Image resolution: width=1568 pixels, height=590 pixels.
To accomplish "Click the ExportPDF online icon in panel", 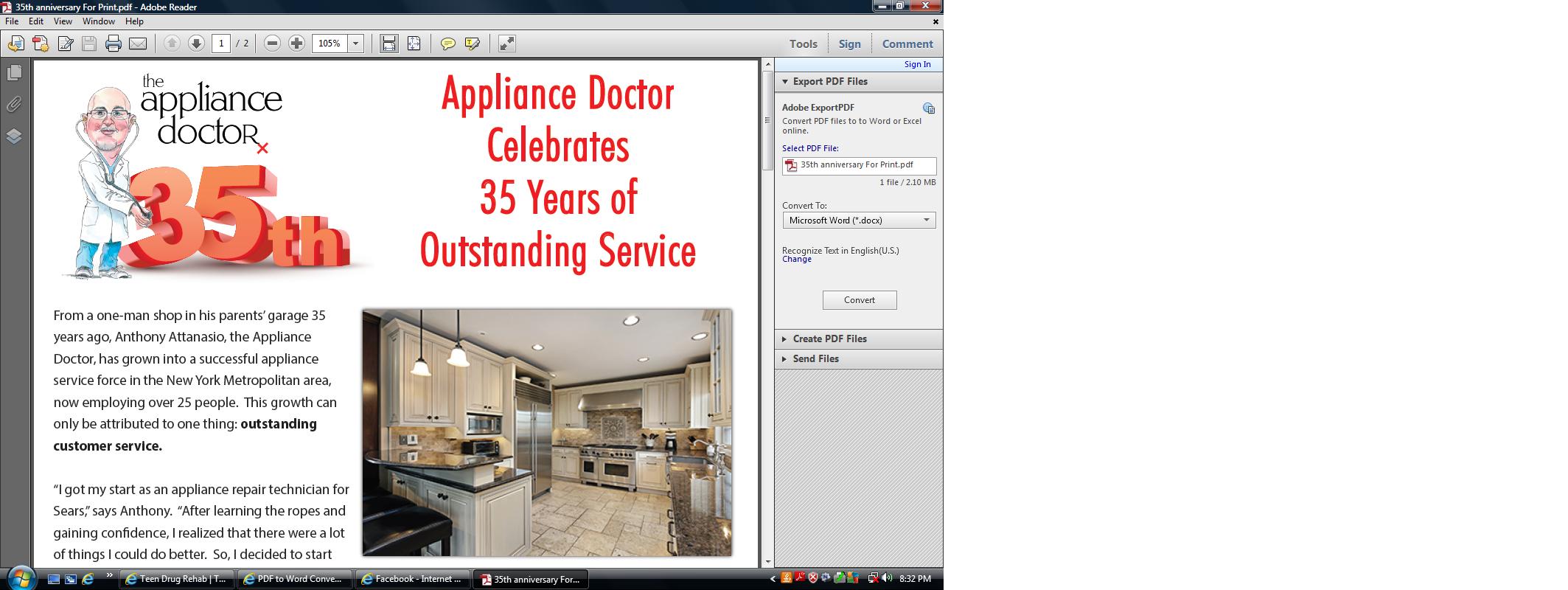I will click(929, 108).
